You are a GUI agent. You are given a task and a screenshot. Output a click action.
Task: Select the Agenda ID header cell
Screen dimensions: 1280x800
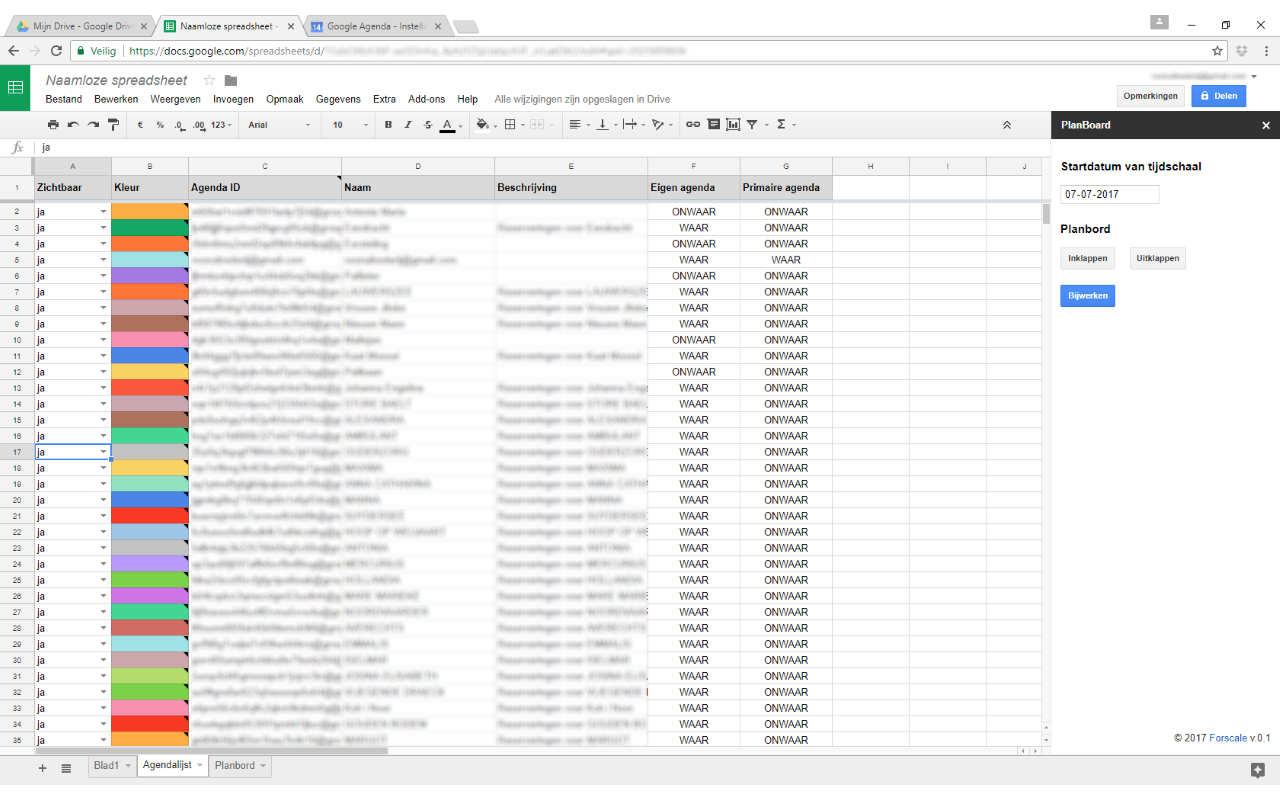pos(265,187)
